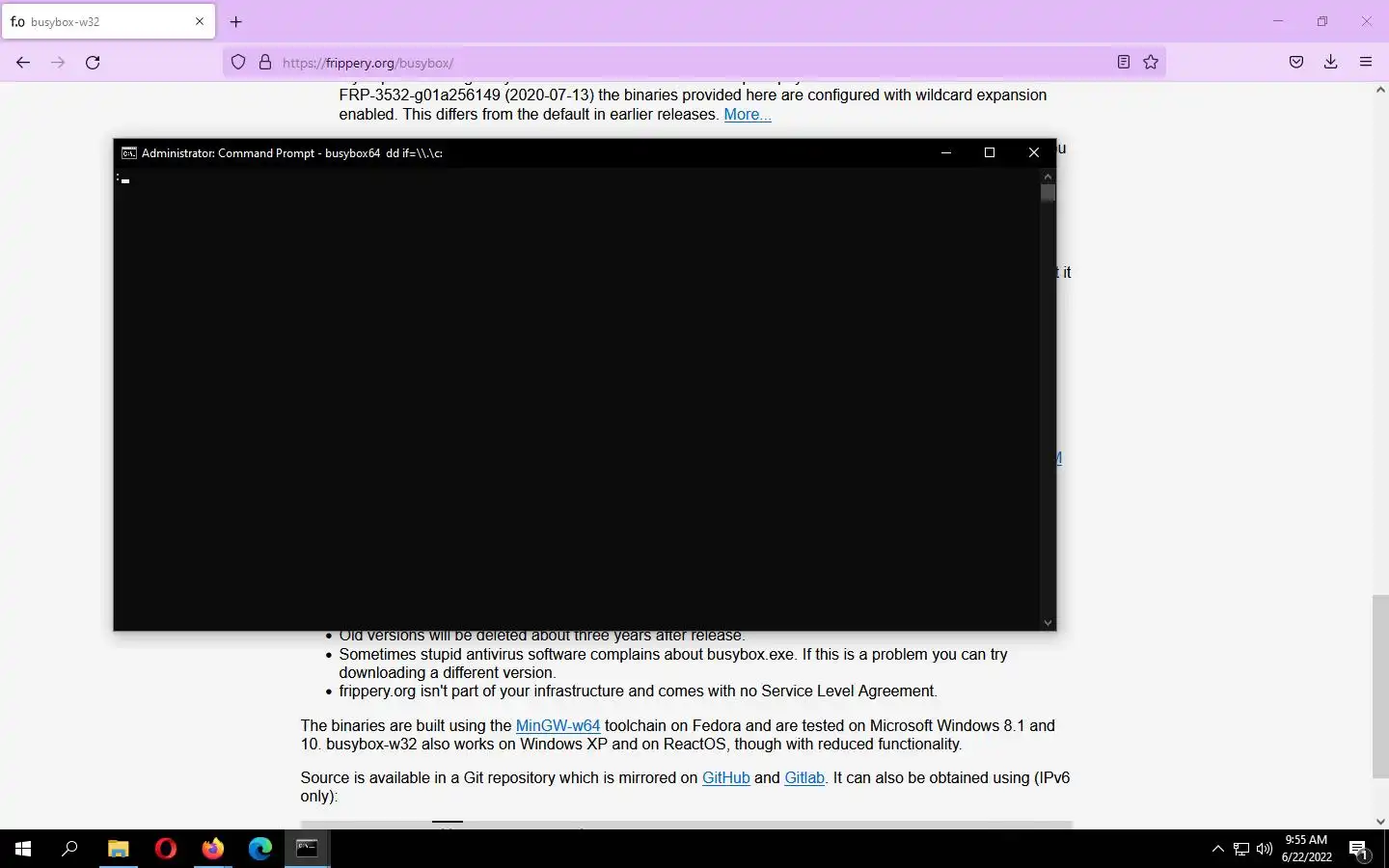Minimize the Command Prompt window

coord(945,152)
